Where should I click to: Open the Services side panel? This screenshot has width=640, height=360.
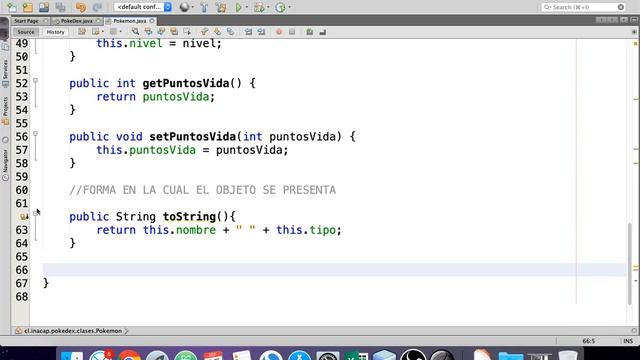(x=5, y=73)
